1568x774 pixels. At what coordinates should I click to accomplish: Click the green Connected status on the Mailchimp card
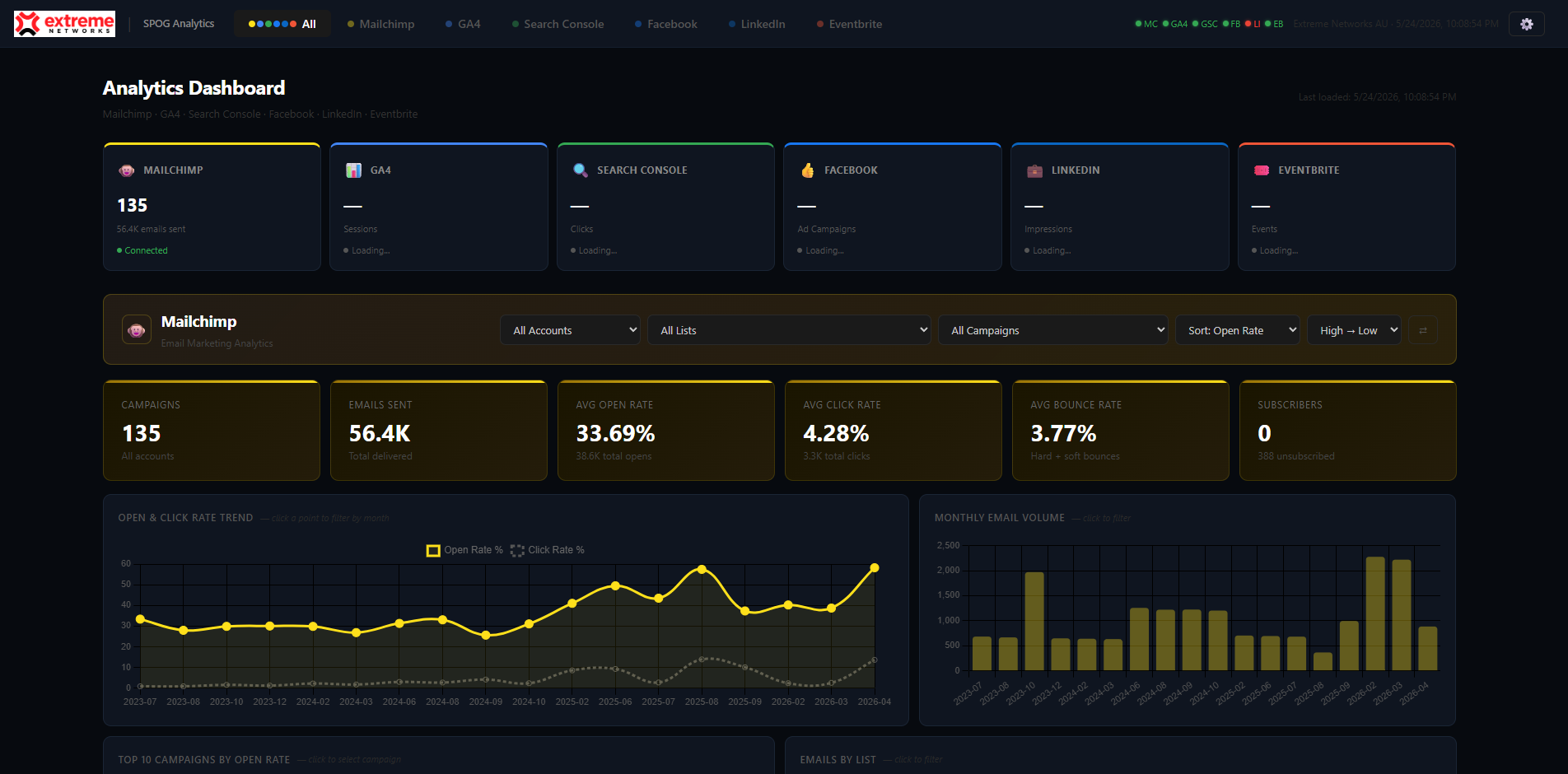142,250
